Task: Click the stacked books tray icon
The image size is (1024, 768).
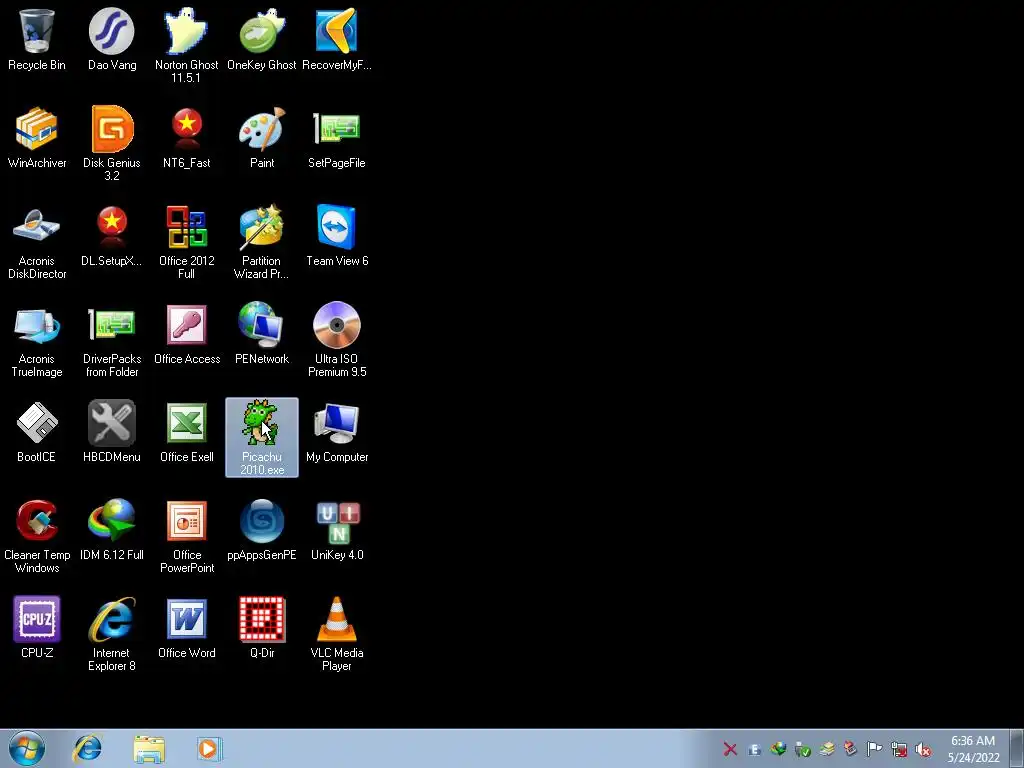Action: [x=827, y=749]
